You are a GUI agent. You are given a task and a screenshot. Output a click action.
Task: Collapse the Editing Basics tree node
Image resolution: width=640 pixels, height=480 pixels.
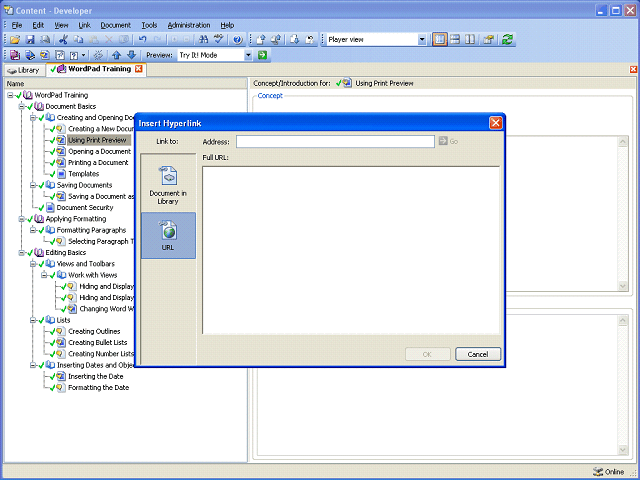[22, 253]
